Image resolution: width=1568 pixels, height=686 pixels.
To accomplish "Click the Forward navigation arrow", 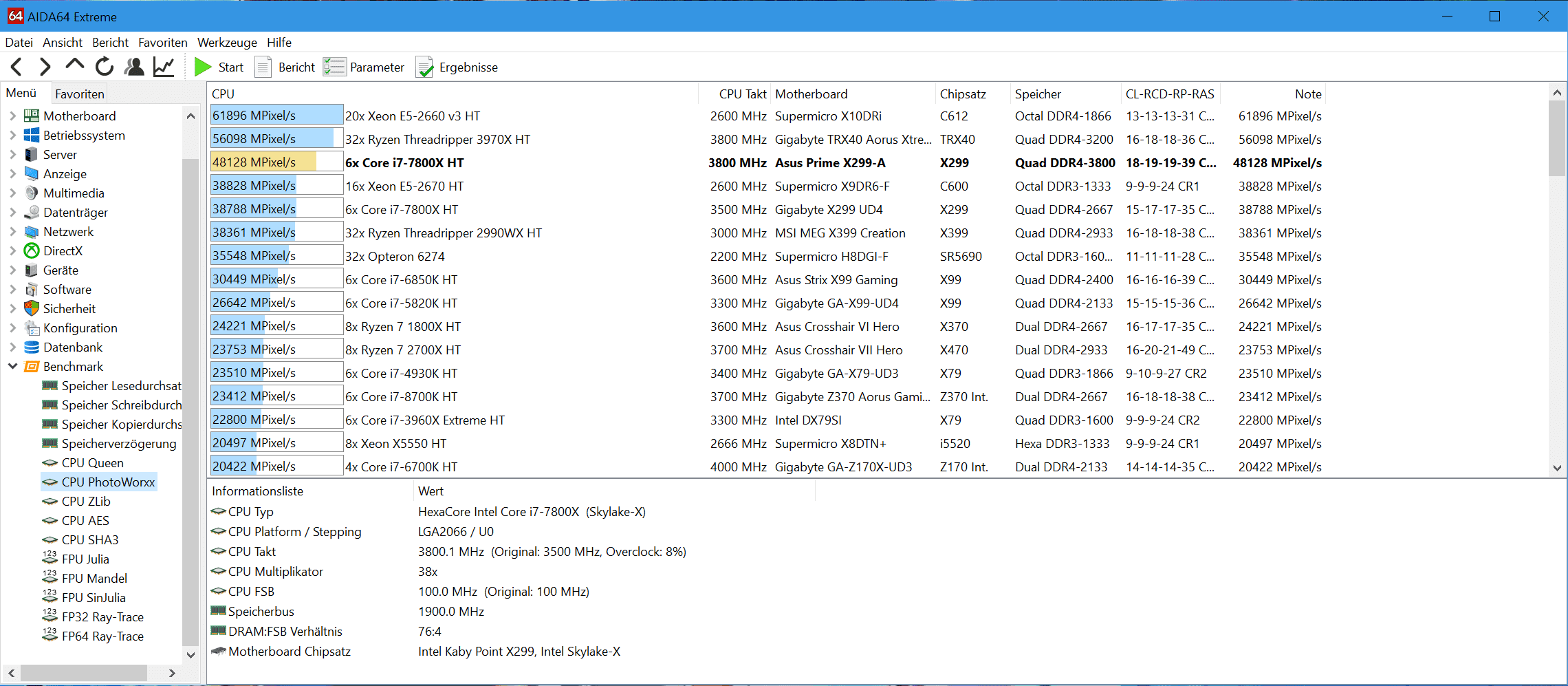I will (45, 67).
